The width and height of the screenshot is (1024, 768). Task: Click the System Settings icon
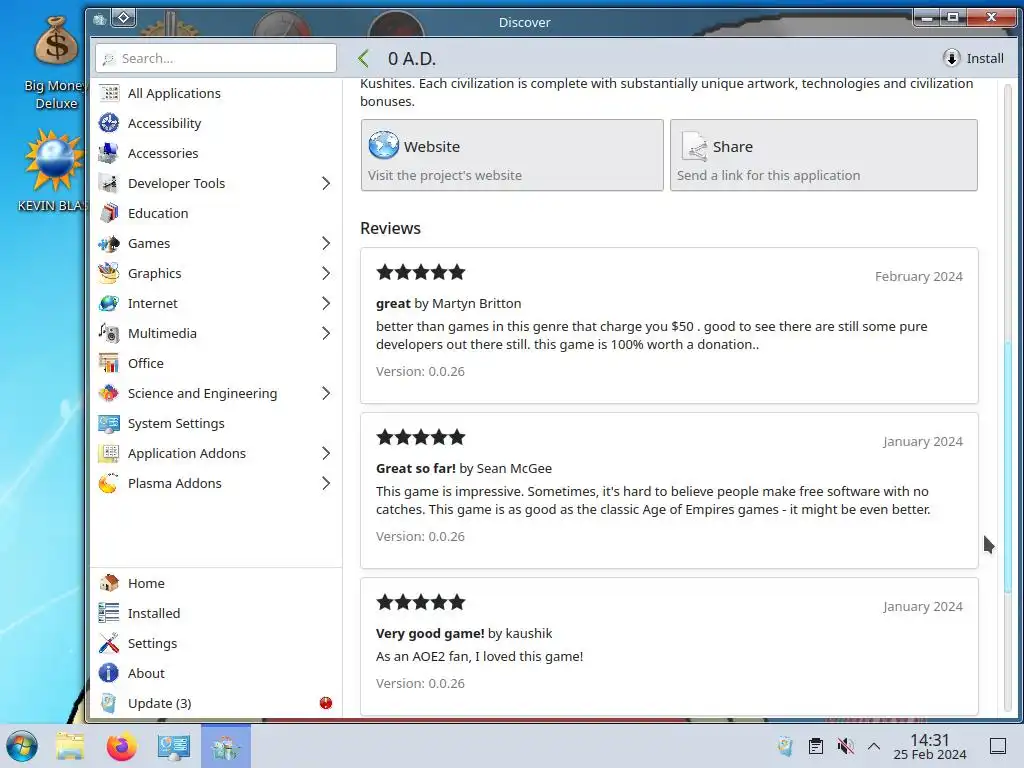[x=109, y=424]
